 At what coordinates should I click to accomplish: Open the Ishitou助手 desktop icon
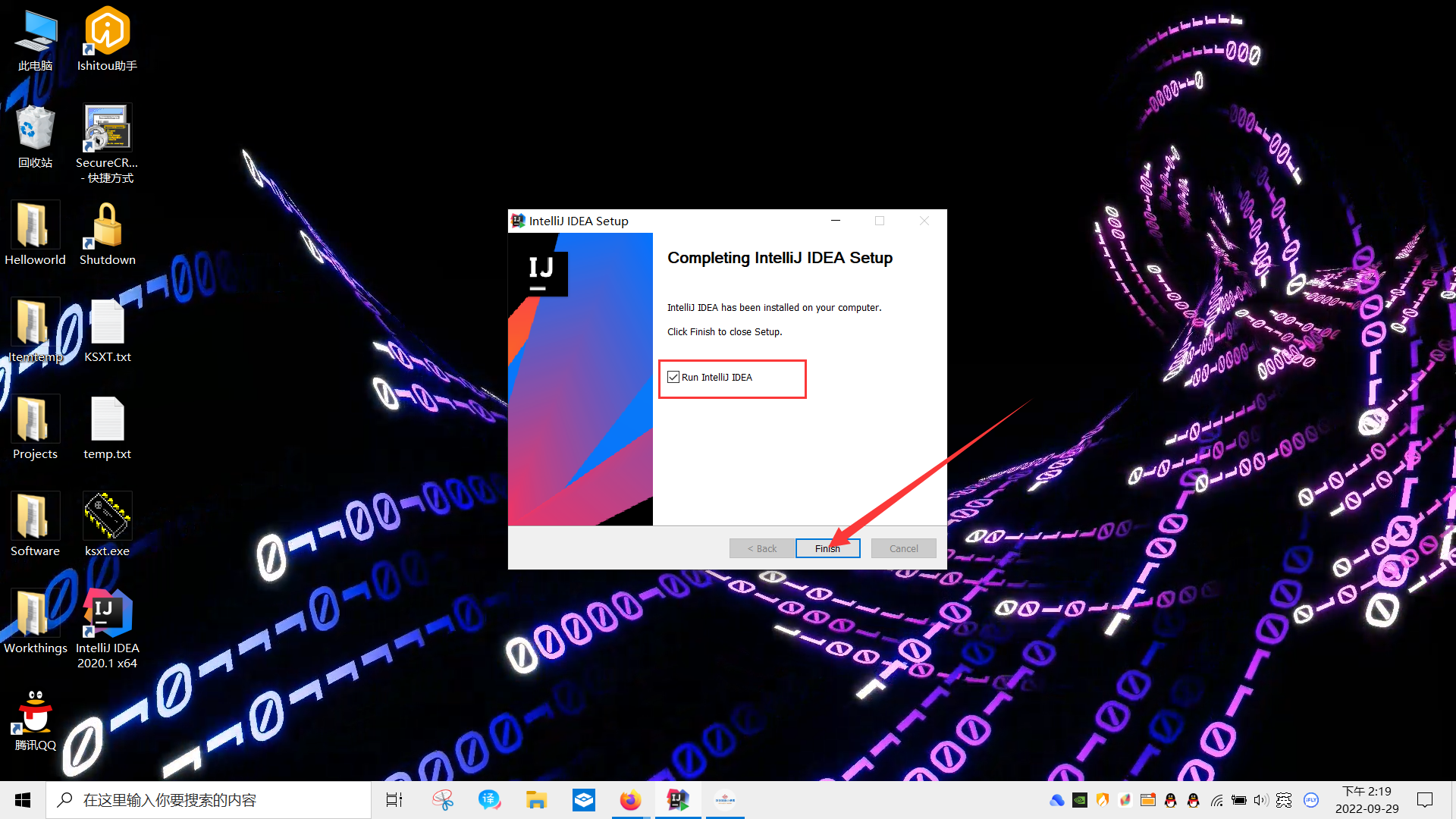pos(107,32)
